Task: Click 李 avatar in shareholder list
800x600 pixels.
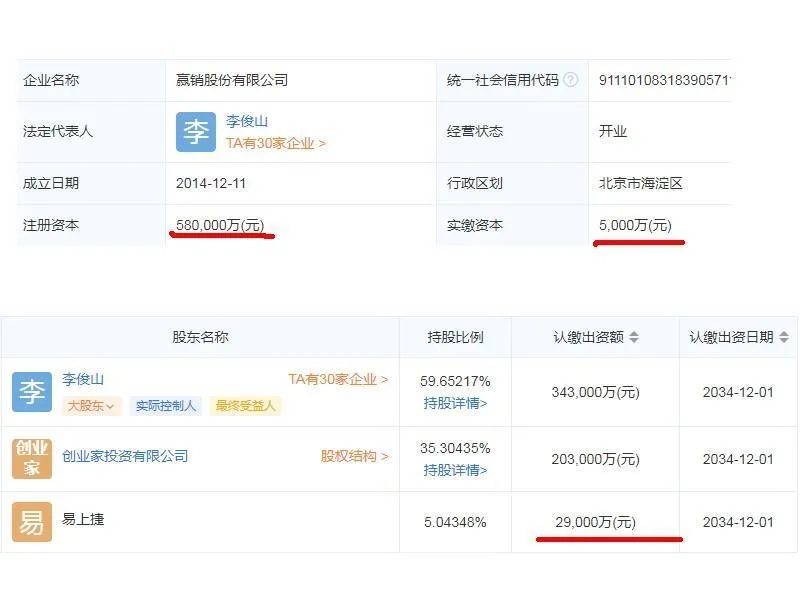Action: (32, 392)
